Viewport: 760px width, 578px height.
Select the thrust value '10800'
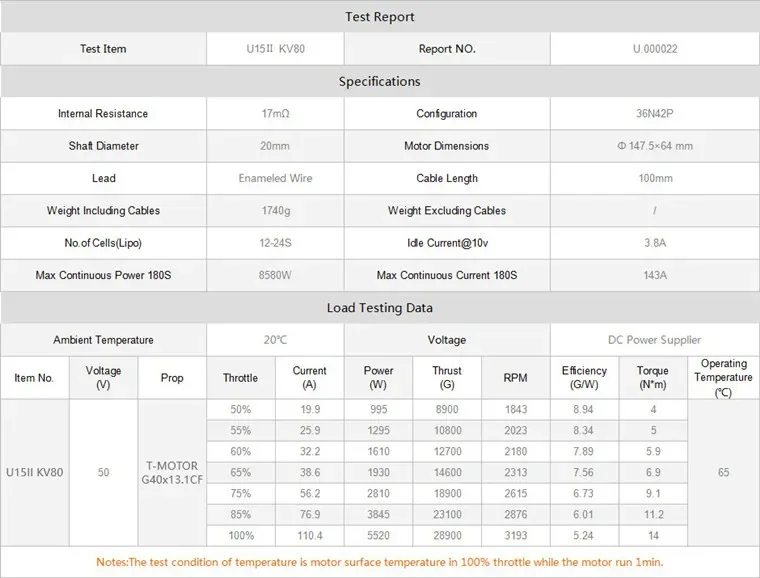(447, 430)
